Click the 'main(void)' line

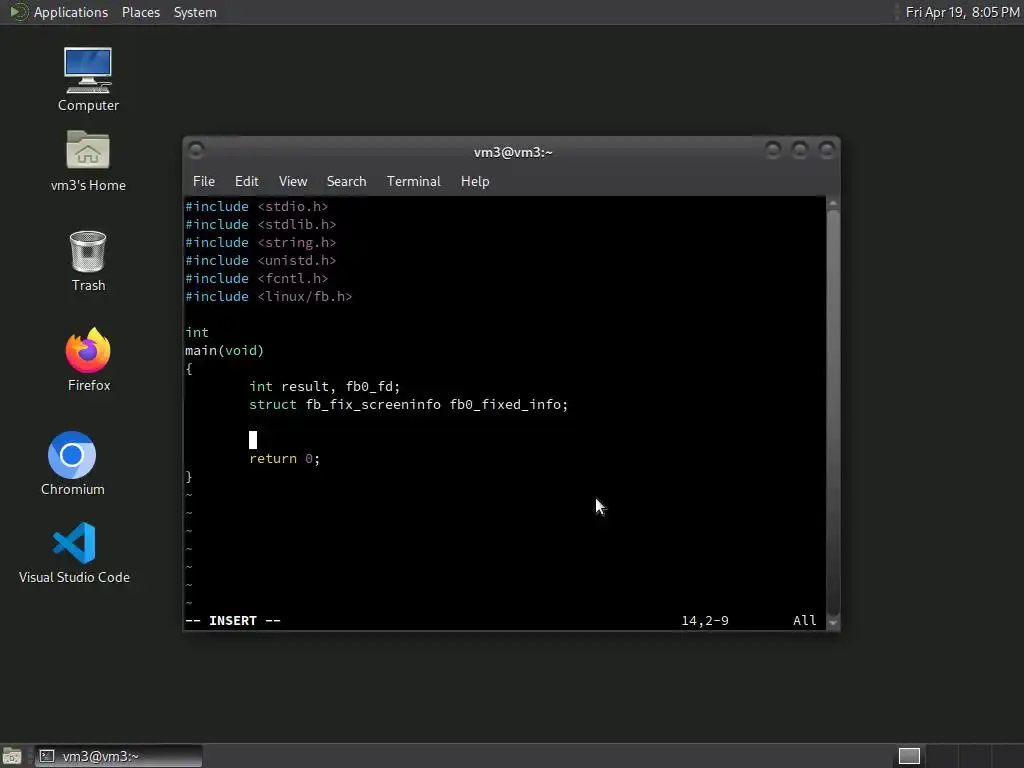[x=224, y=351]
